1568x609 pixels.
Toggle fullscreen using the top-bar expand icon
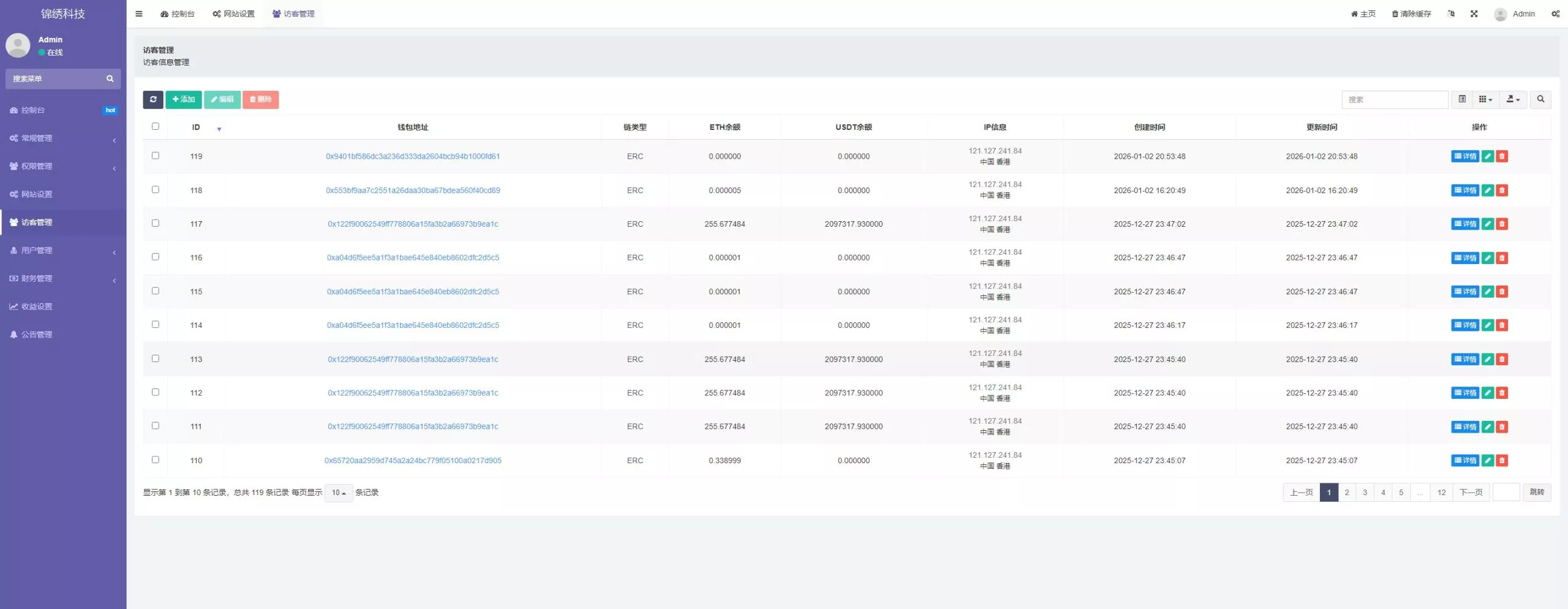point(1474,13)
